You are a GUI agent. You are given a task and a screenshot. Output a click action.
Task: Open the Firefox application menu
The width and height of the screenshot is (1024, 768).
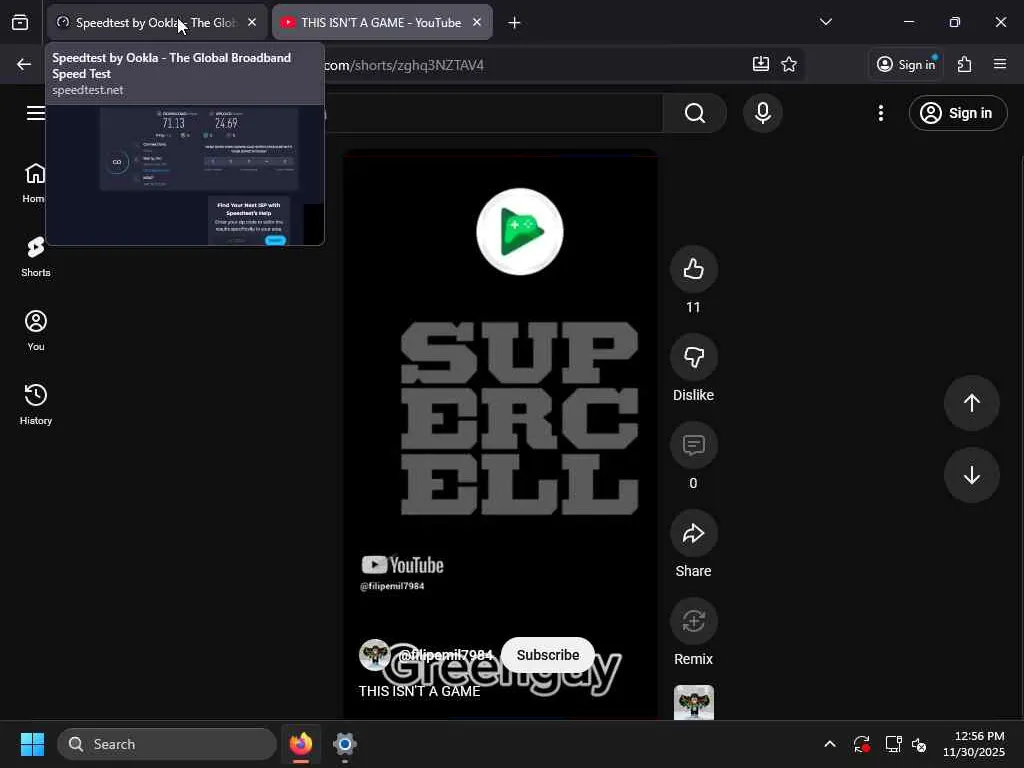pos(1000,64)
